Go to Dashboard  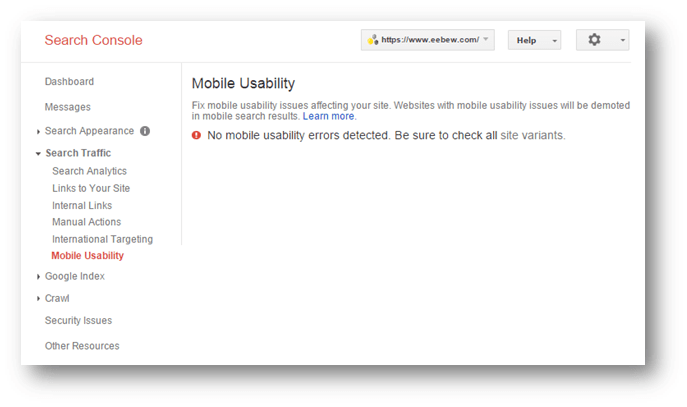(69, 81)
